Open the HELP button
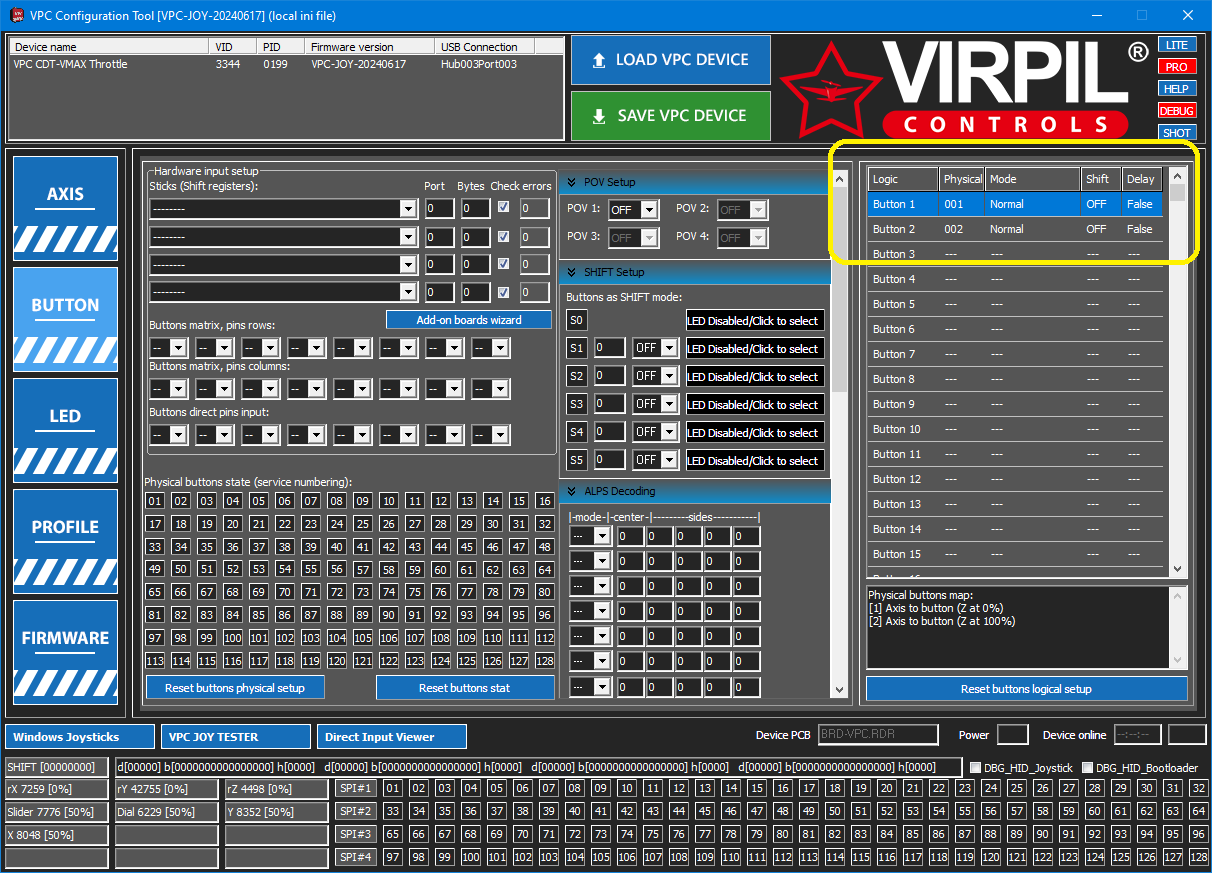 pyautogui.click(x=1177, y=89)
